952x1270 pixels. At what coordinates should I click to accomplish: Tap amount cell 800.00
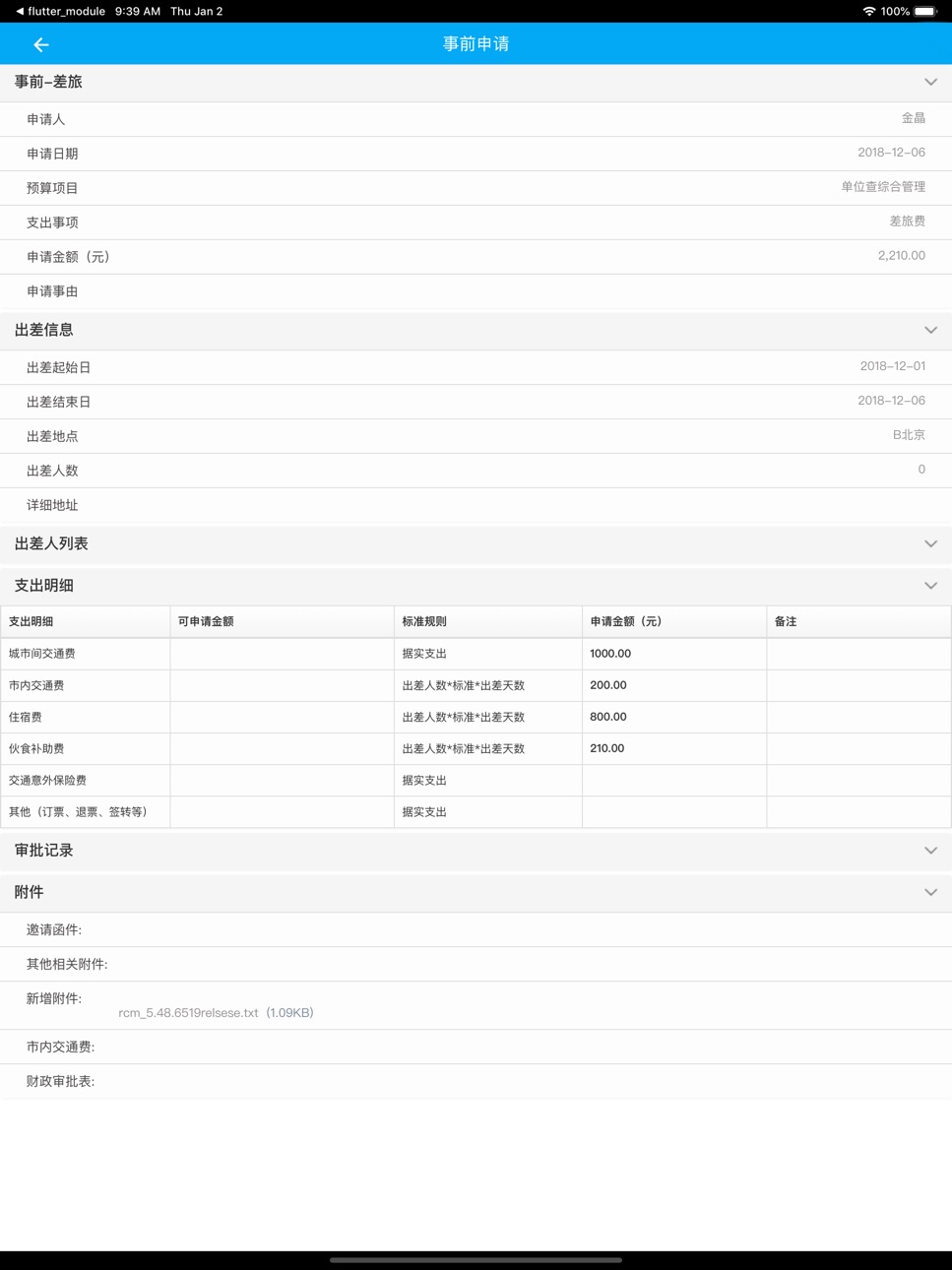674,717
